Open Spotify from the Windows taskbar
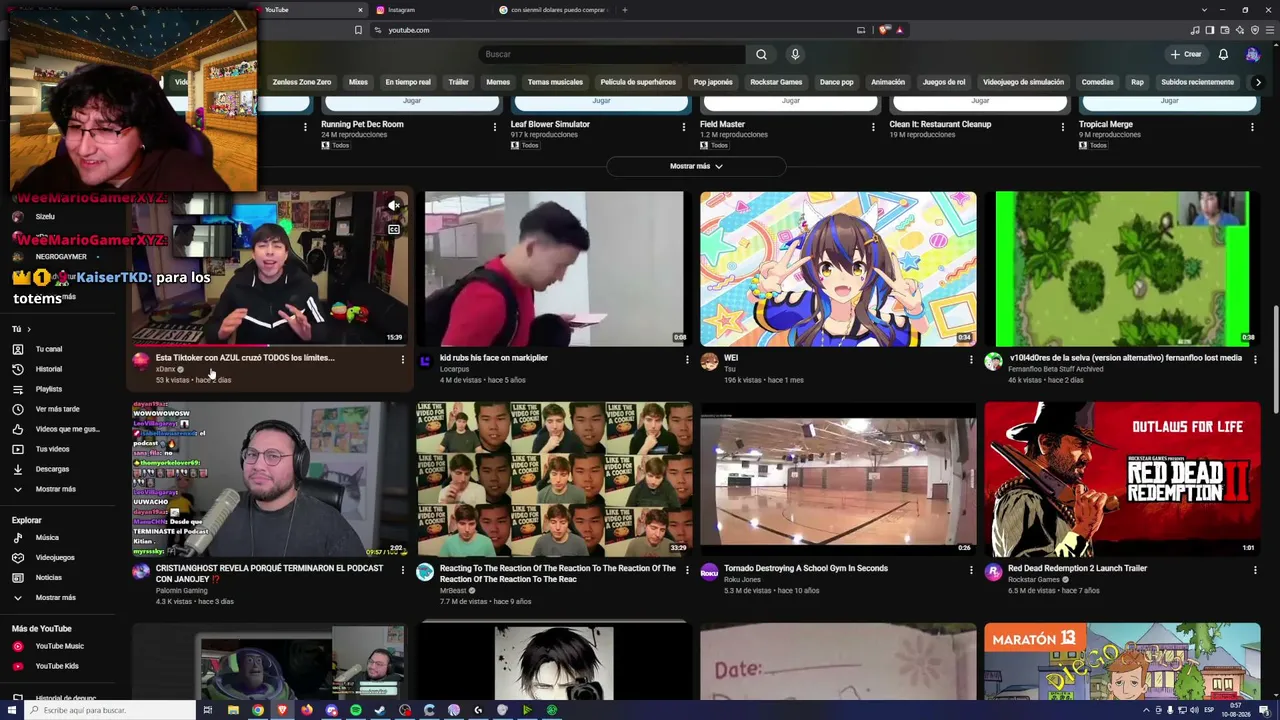The image size is (1280, 720). point(356,710)
